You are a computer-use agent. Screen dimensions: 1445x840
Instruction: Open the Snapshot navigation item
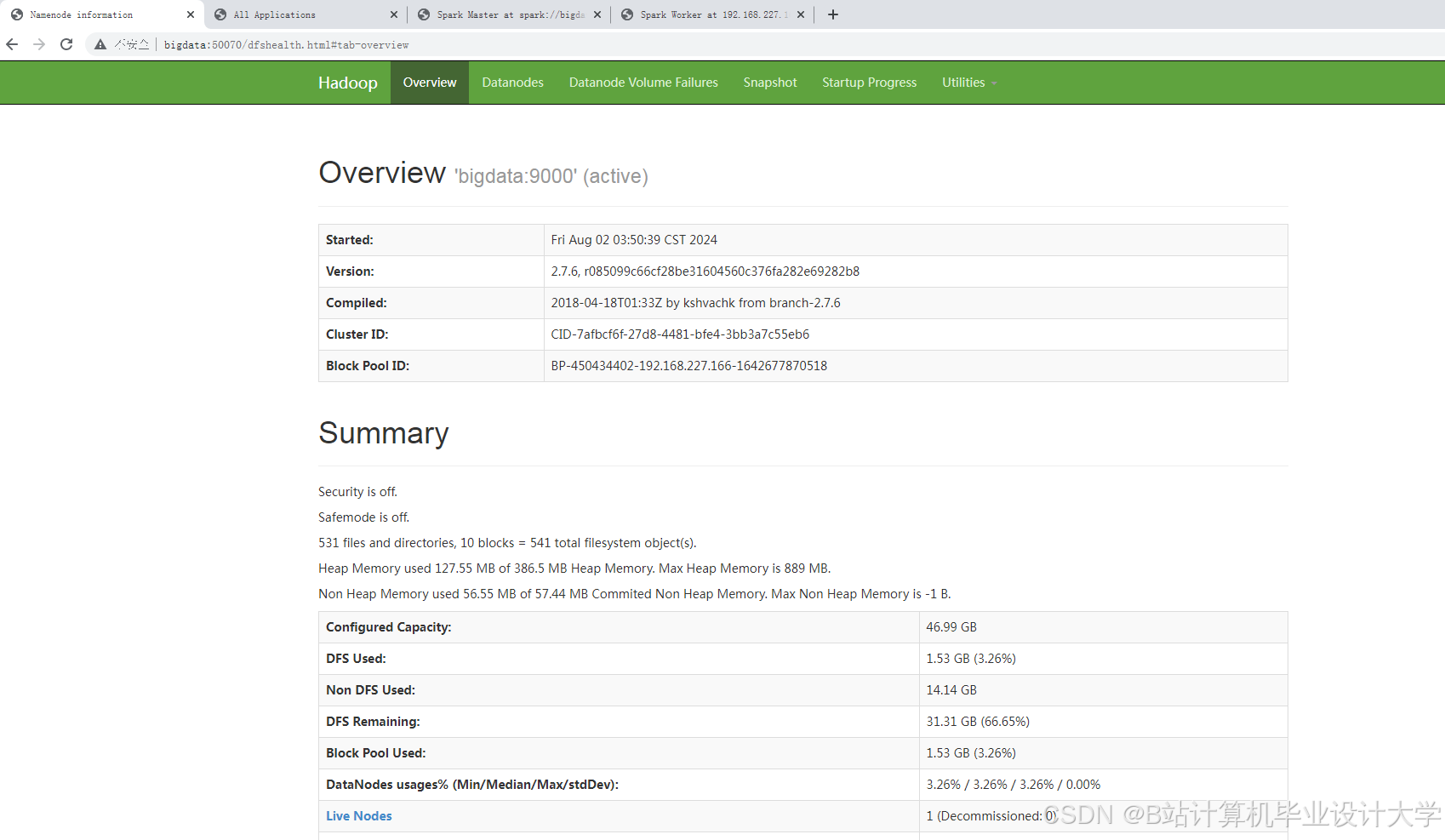click(770, 83)
